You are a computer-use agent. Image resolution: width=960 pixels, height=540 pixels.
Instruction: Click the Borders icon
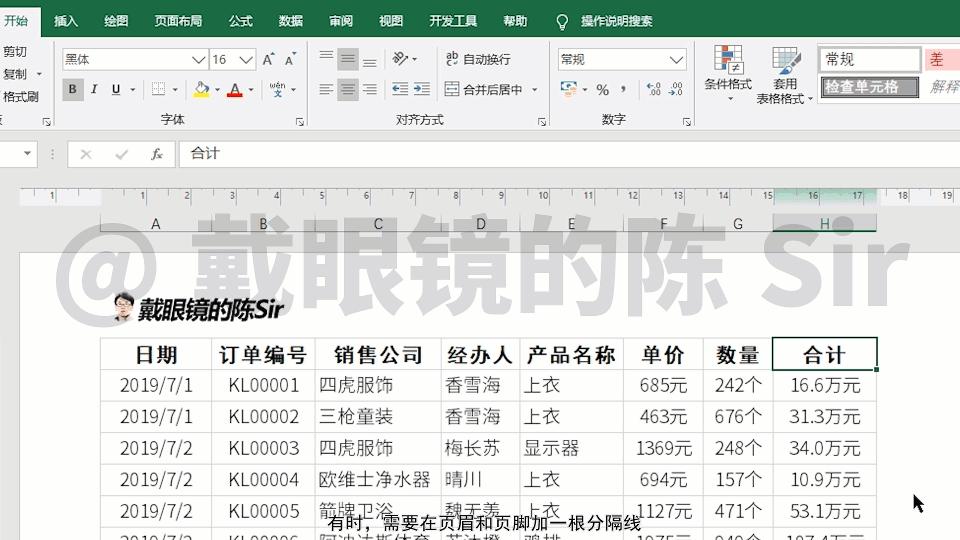click(x=158, y=89)
